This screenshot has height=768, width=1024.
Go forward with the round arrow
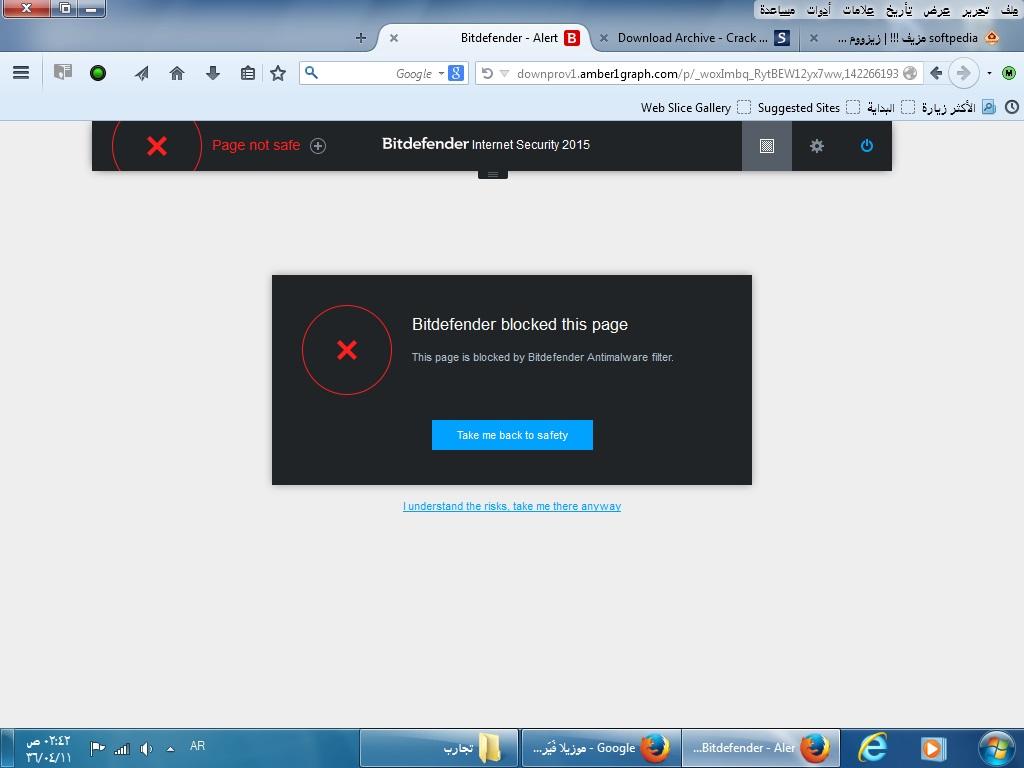click(x=963, y=73)
